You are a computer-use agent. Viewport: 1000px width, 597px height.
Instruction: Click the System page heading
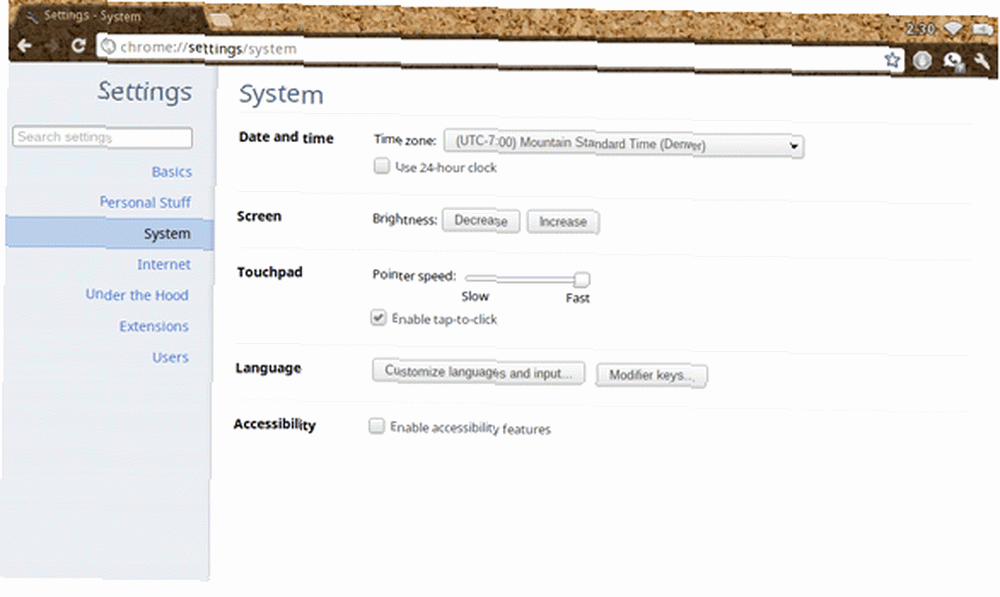[x=281, y=94]
